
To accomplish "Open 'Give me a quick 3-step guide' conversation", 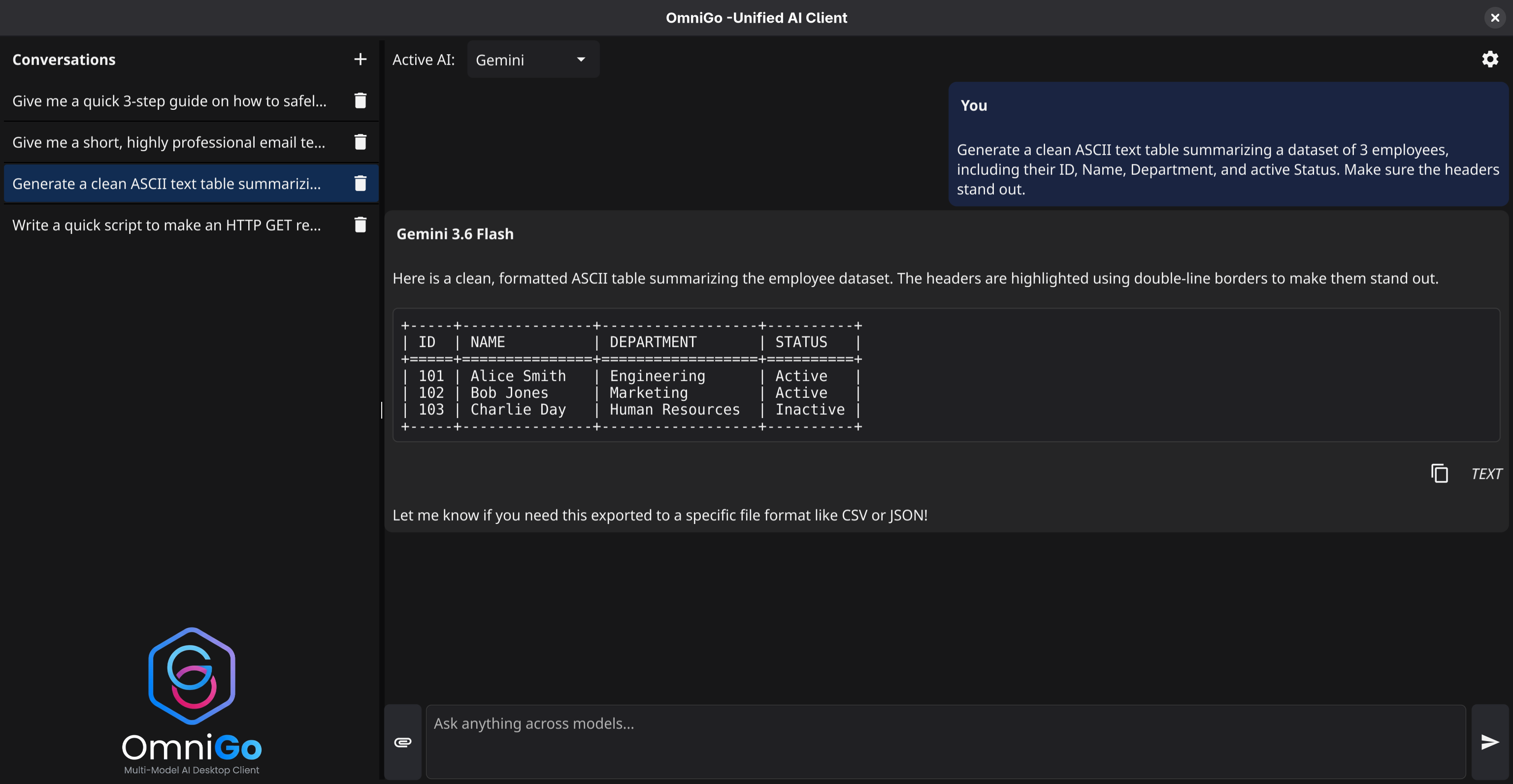I will tap(169, 101).
